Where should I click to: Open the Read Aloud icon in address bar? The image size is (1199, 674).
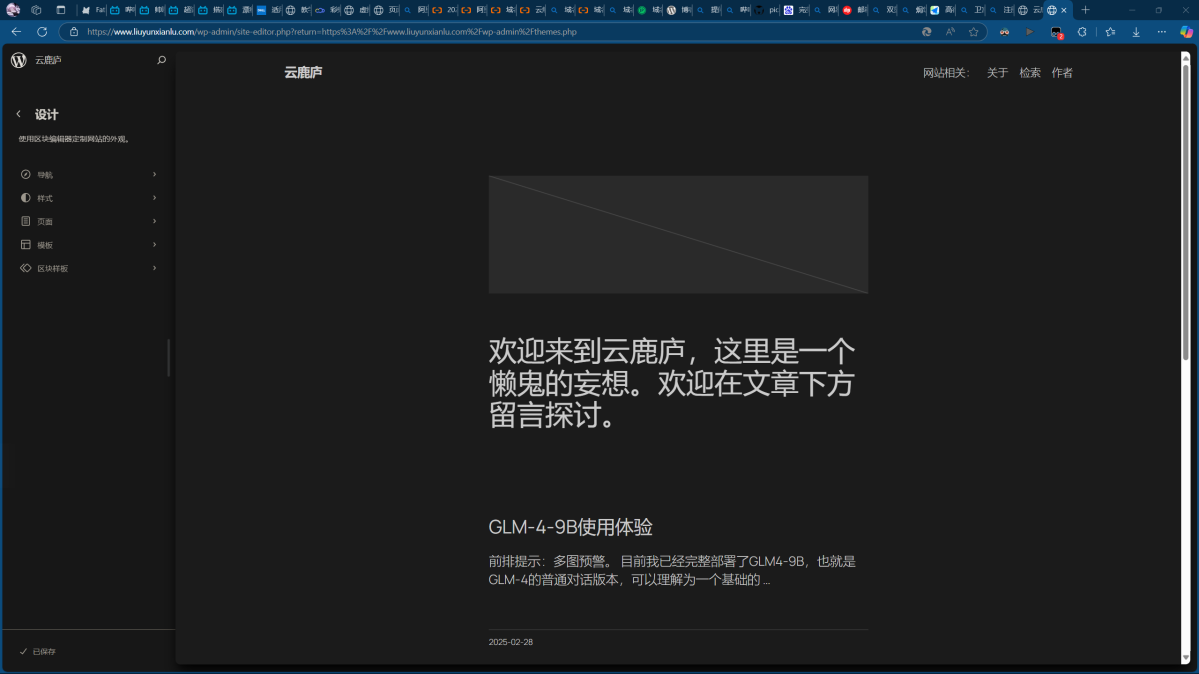pos(950,32)
